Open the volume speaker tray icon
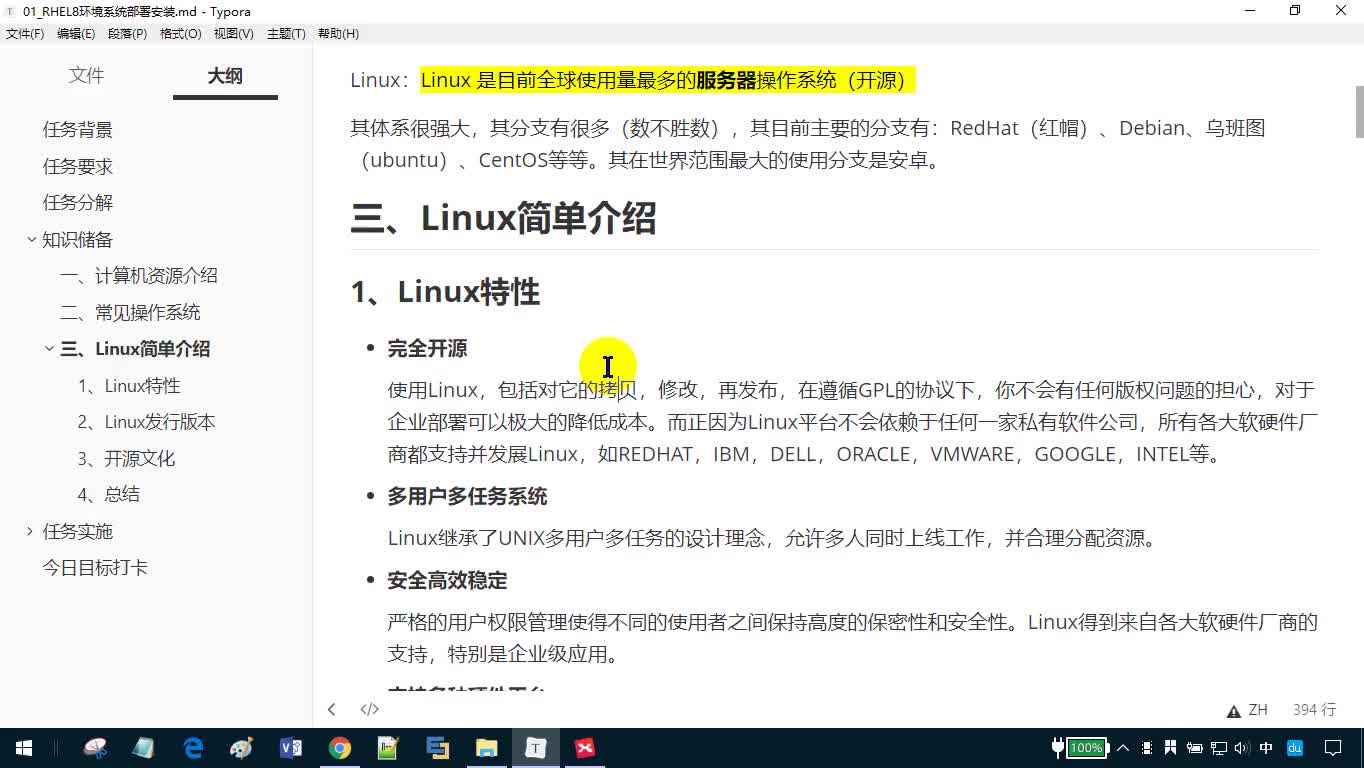This screenshot has width=1364, height=768. [x=1242, y=748]
